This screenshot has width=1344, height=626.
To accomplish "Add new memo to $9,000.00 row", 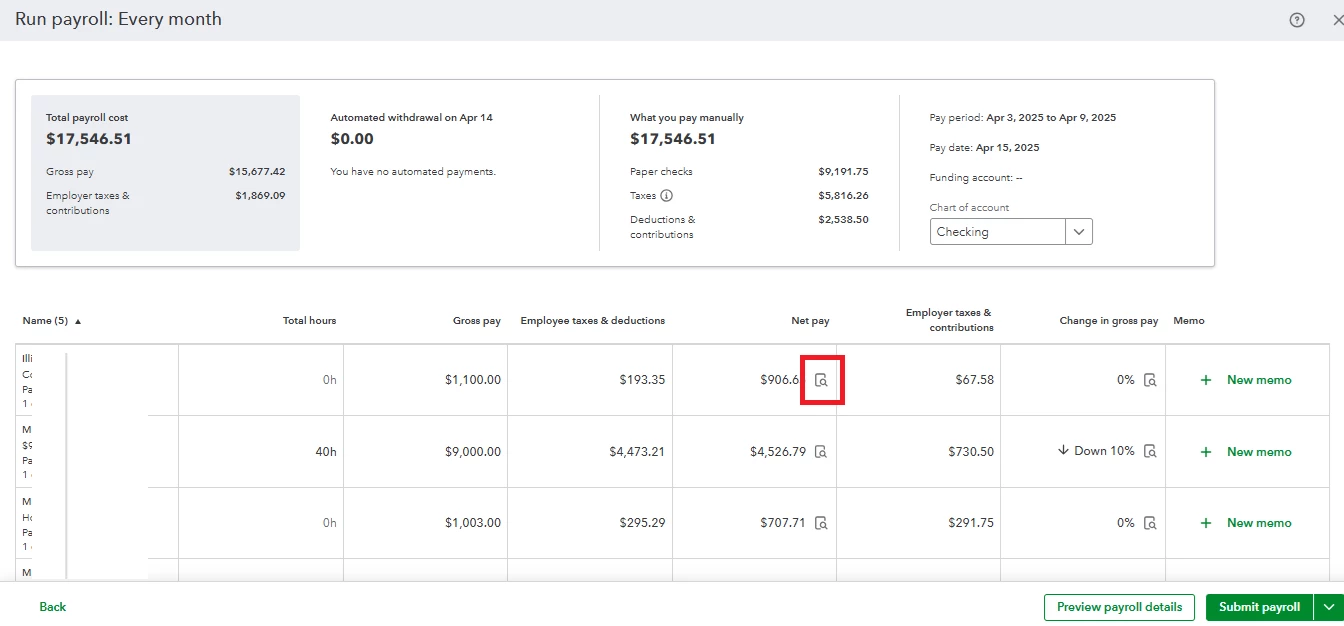I will click(x=1246, y=452).
